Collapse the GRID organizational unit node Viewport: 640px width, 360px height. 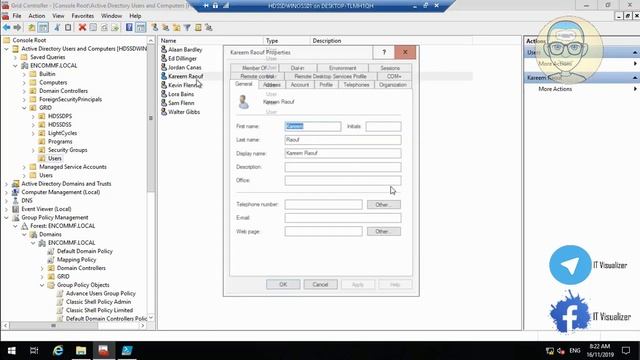tap(24, 108)
